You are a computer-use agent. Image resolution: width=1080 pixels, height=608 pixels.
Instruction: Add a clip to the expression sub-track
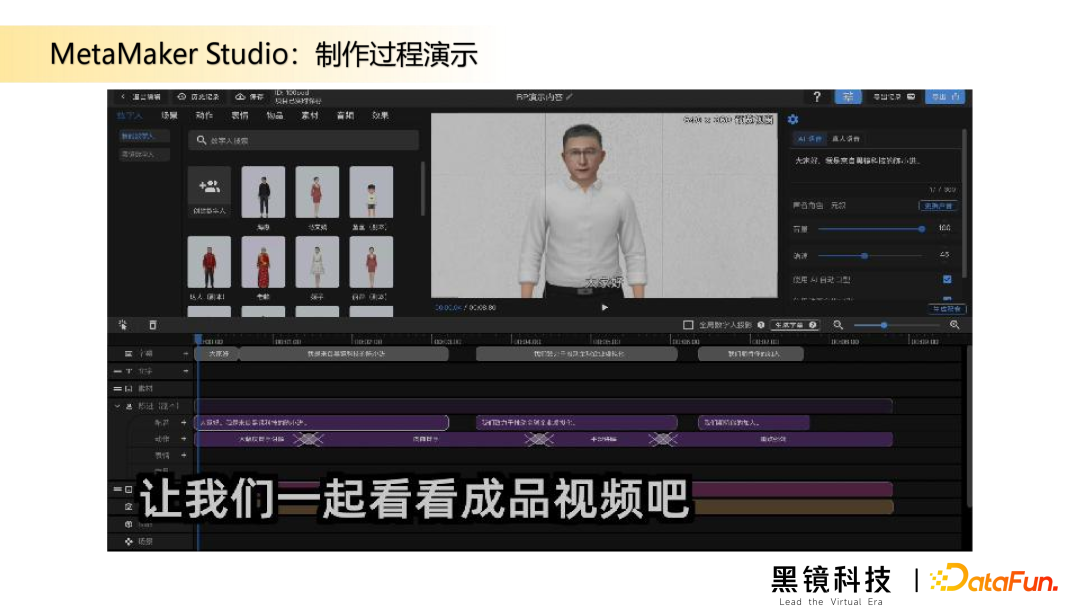(184, 455)
